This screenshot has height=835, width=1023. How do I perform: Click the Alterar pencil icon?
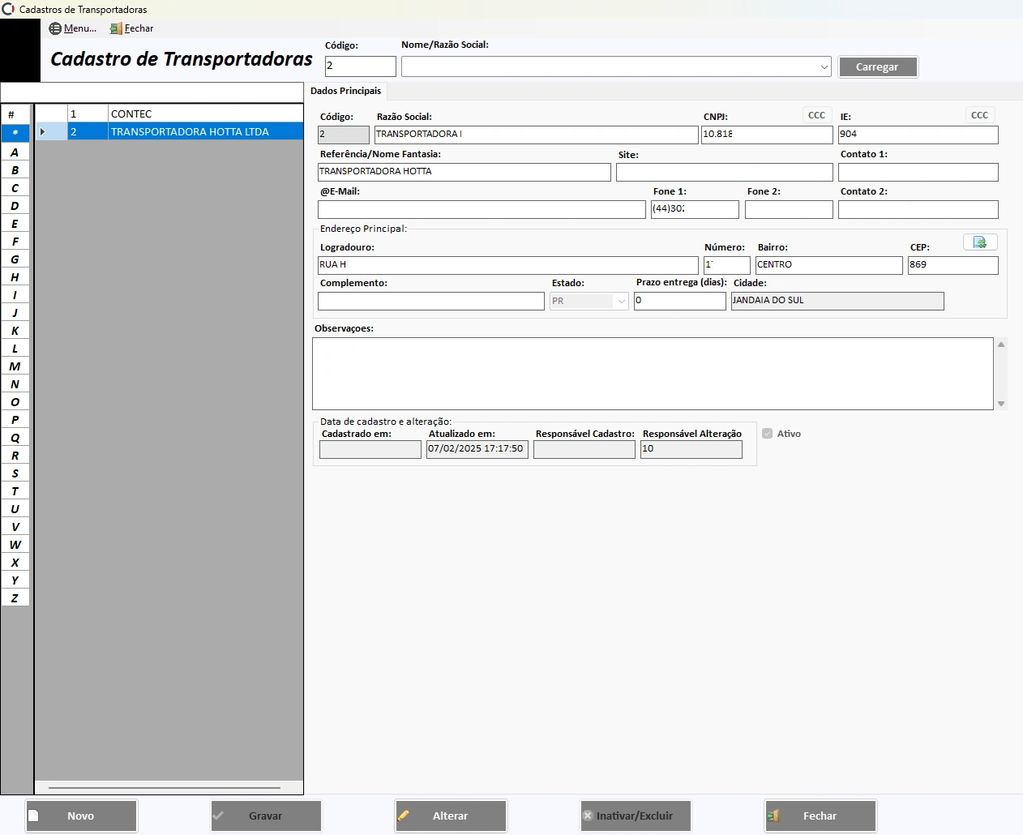coord(404,816)
